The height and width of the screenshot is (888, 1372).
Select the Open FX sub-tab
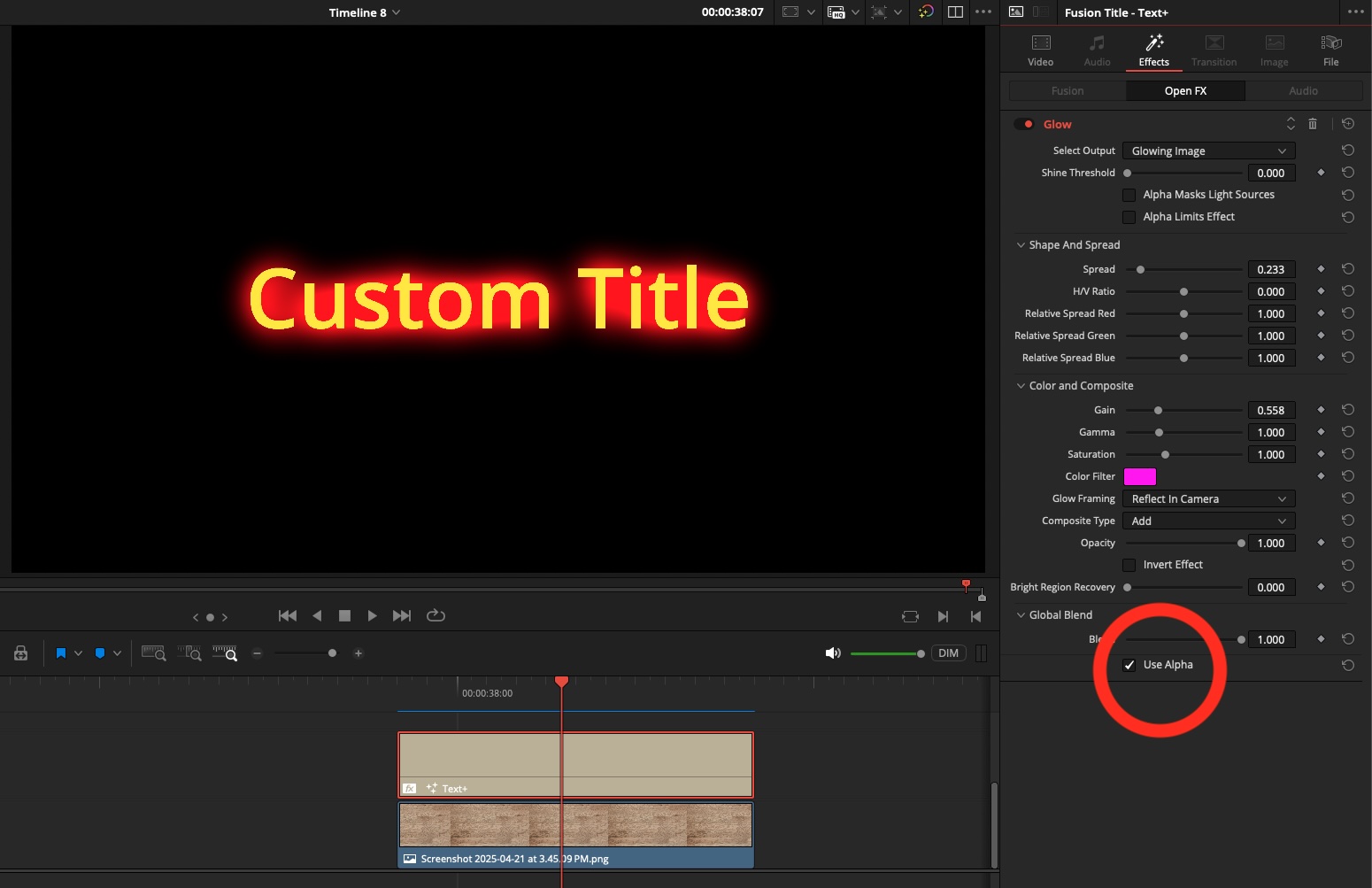tap(1185, 91)
